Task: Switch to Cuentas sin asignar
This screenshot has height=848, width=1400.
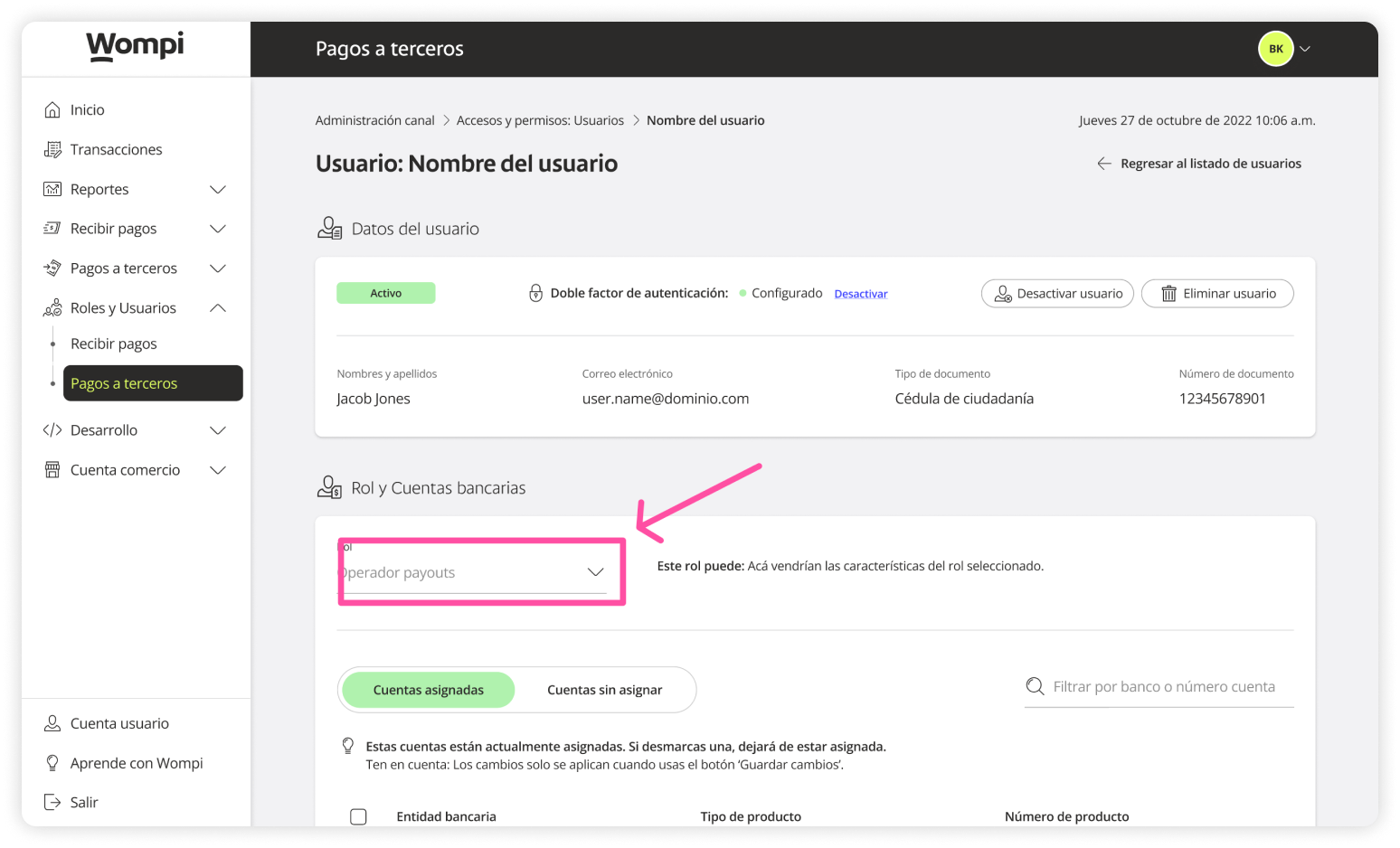Action: point(604,690)
